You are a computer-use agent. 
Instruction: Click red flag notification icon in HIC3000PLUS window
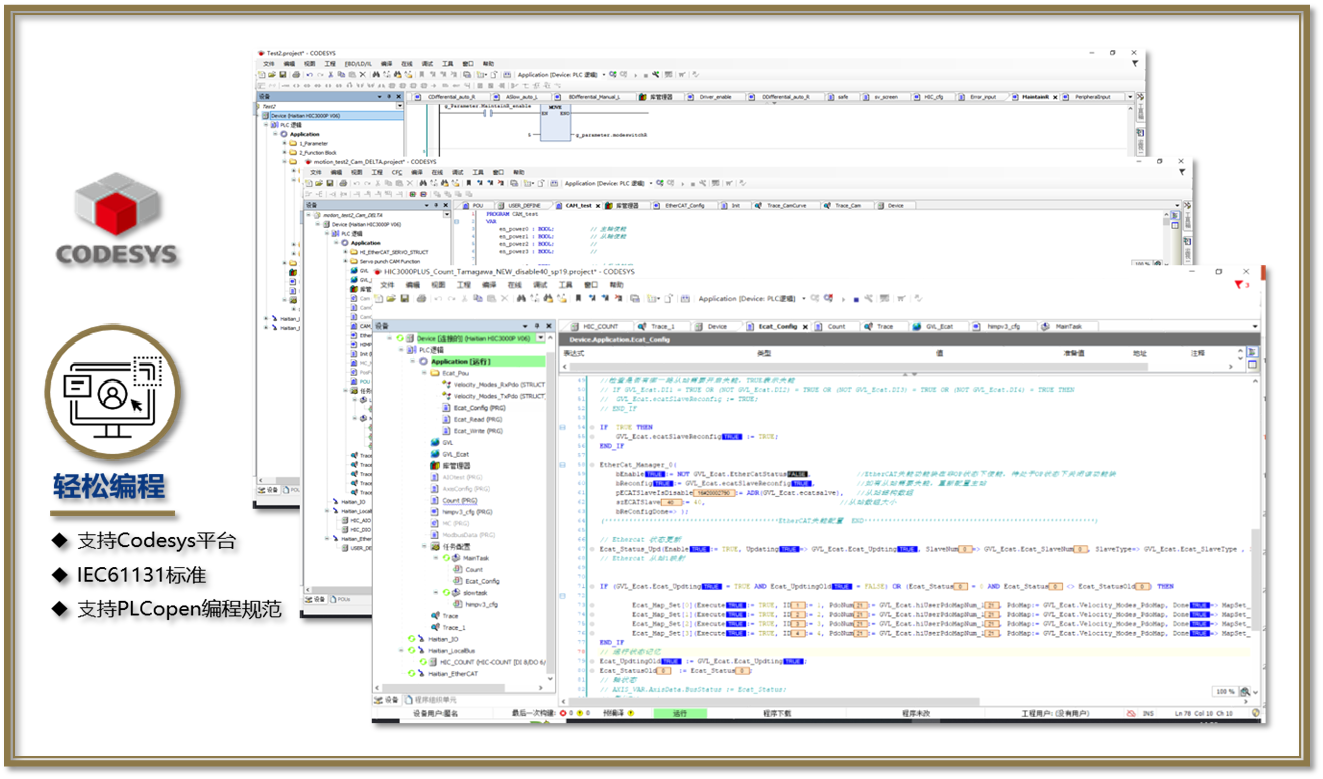pyautogui.click(x=1240, y=285)
